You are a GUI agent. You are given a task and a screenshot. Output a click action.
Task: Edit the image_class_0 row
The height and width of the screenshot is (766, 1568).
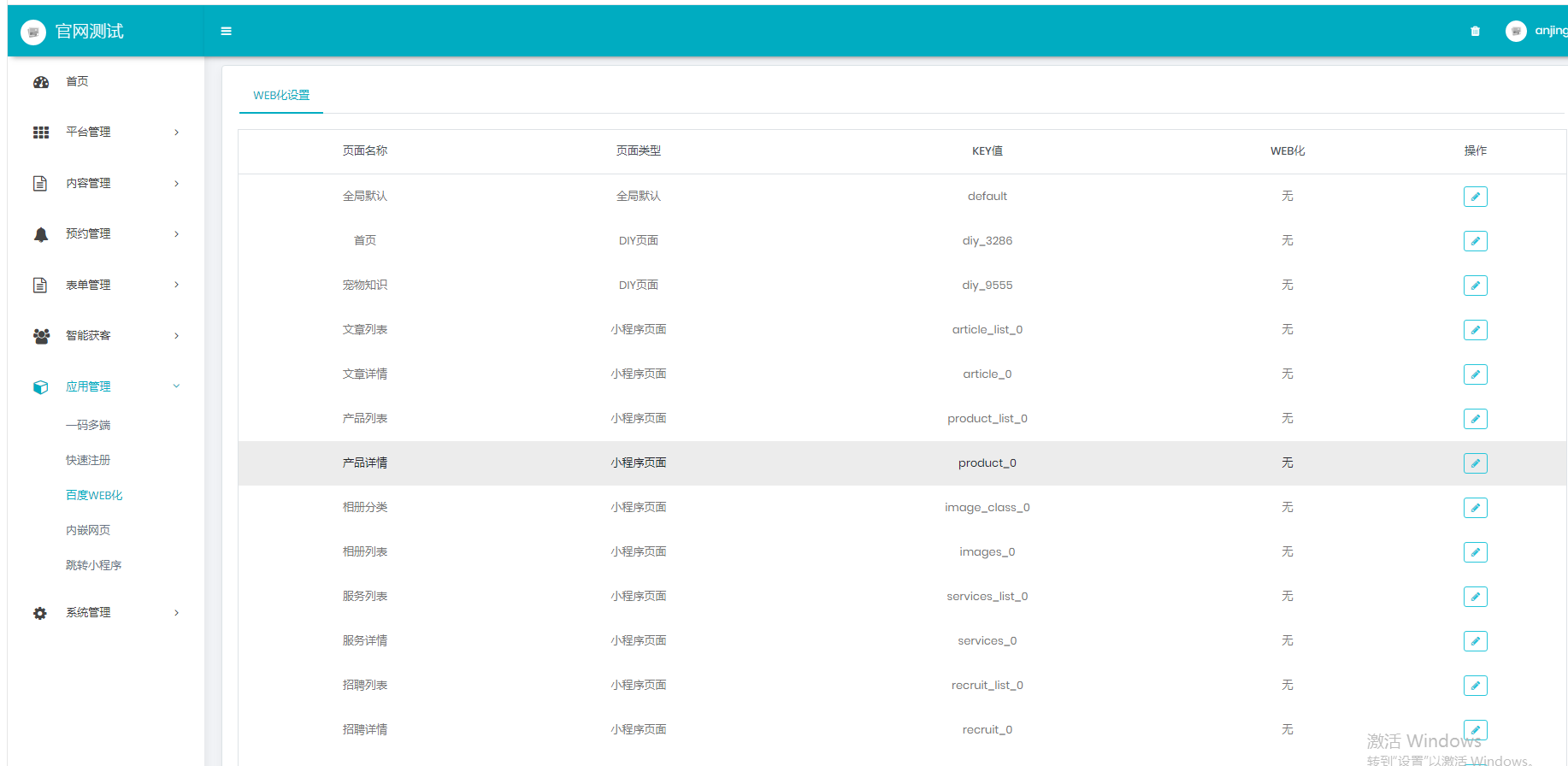[1475, 508]
